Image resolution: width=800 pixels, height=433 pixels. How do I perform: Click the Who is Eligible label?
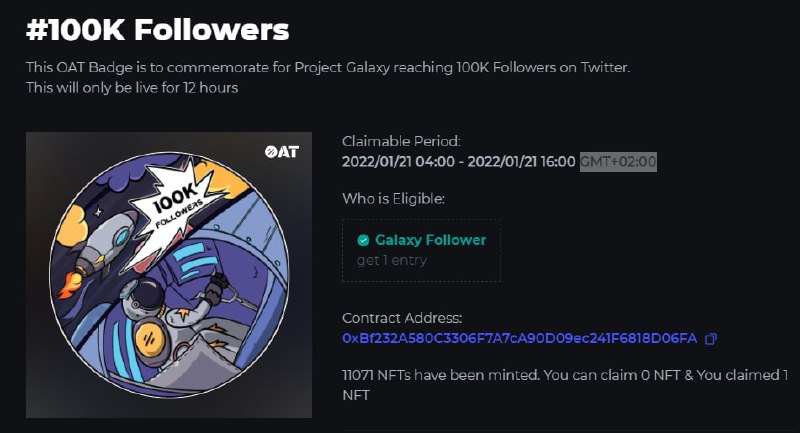pos(393,198)
